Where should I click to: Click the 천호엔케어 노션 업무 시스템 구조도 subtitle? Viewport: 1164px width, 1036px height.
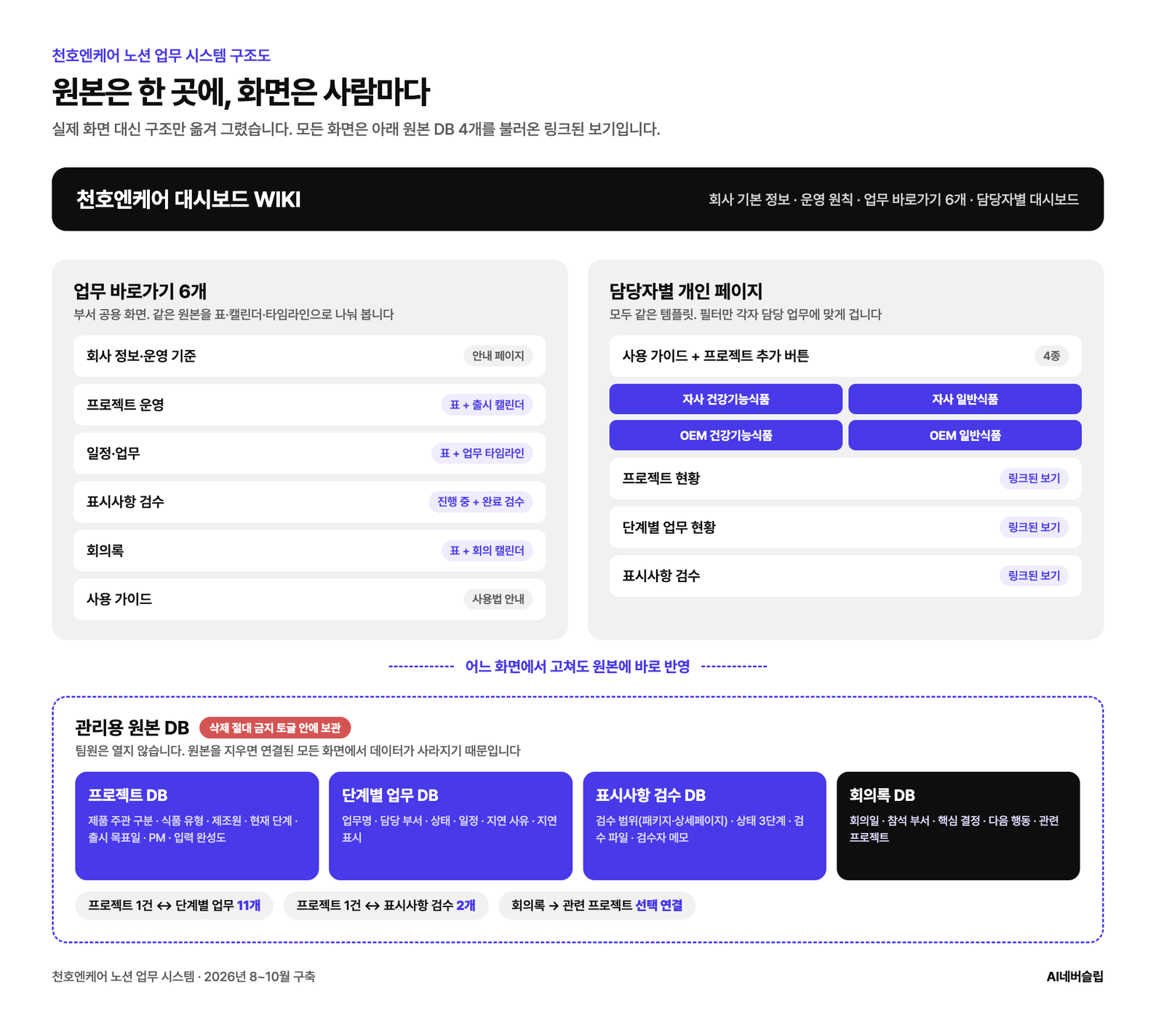(162, 55)
